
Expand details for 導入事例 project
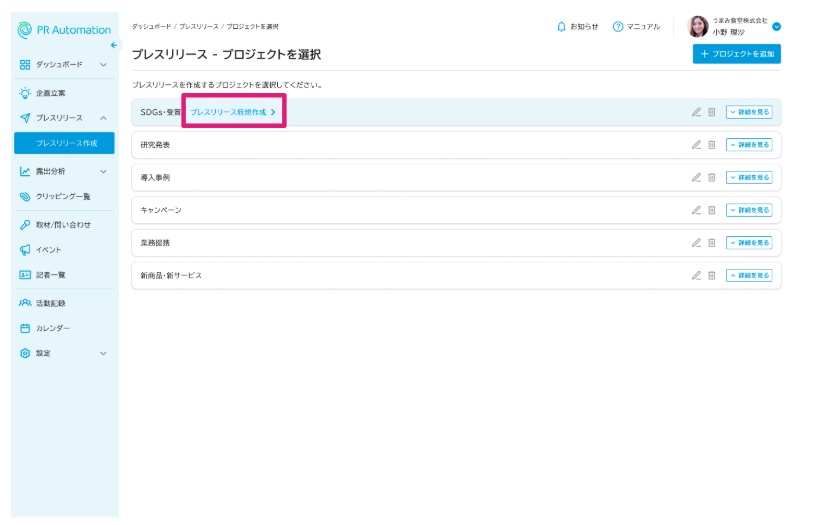749,177
